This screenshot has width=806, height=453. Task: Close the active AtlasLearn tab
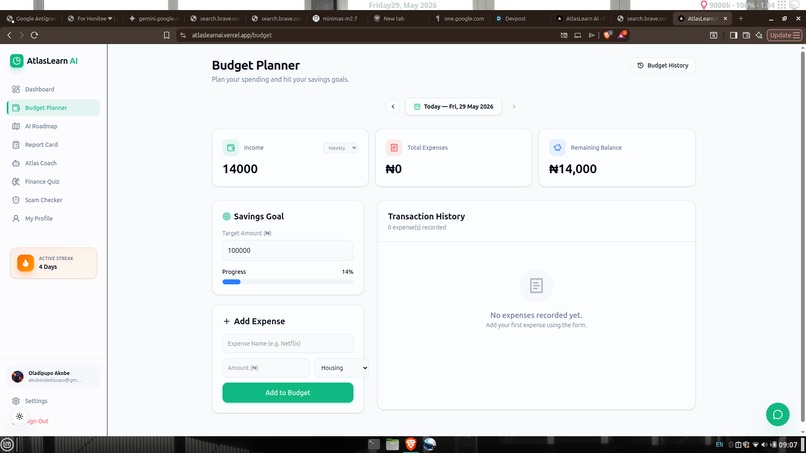pos(725,19)
